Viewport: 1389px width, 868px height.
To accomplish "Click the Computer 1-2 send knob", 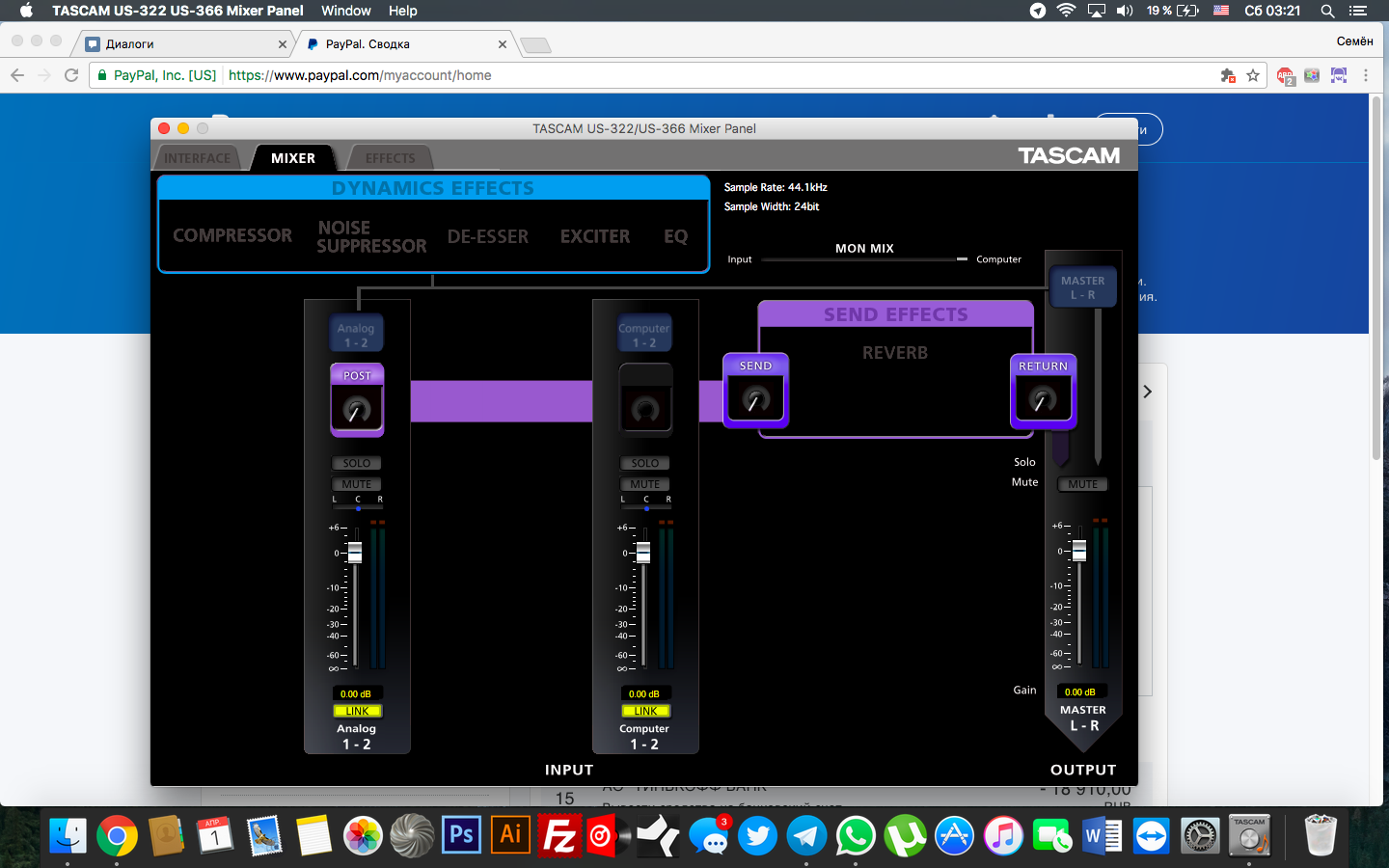I will coord(645,410).
